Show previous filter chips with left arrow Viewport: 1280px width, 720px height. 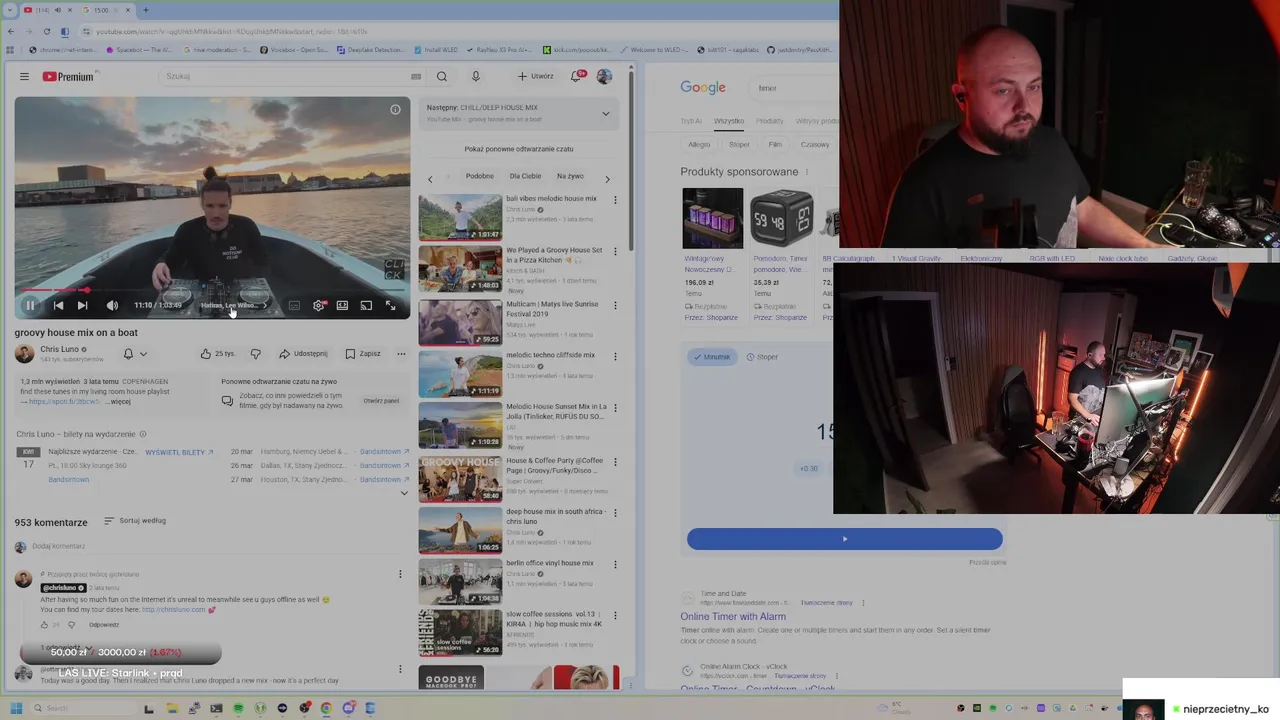pos(430,178)
